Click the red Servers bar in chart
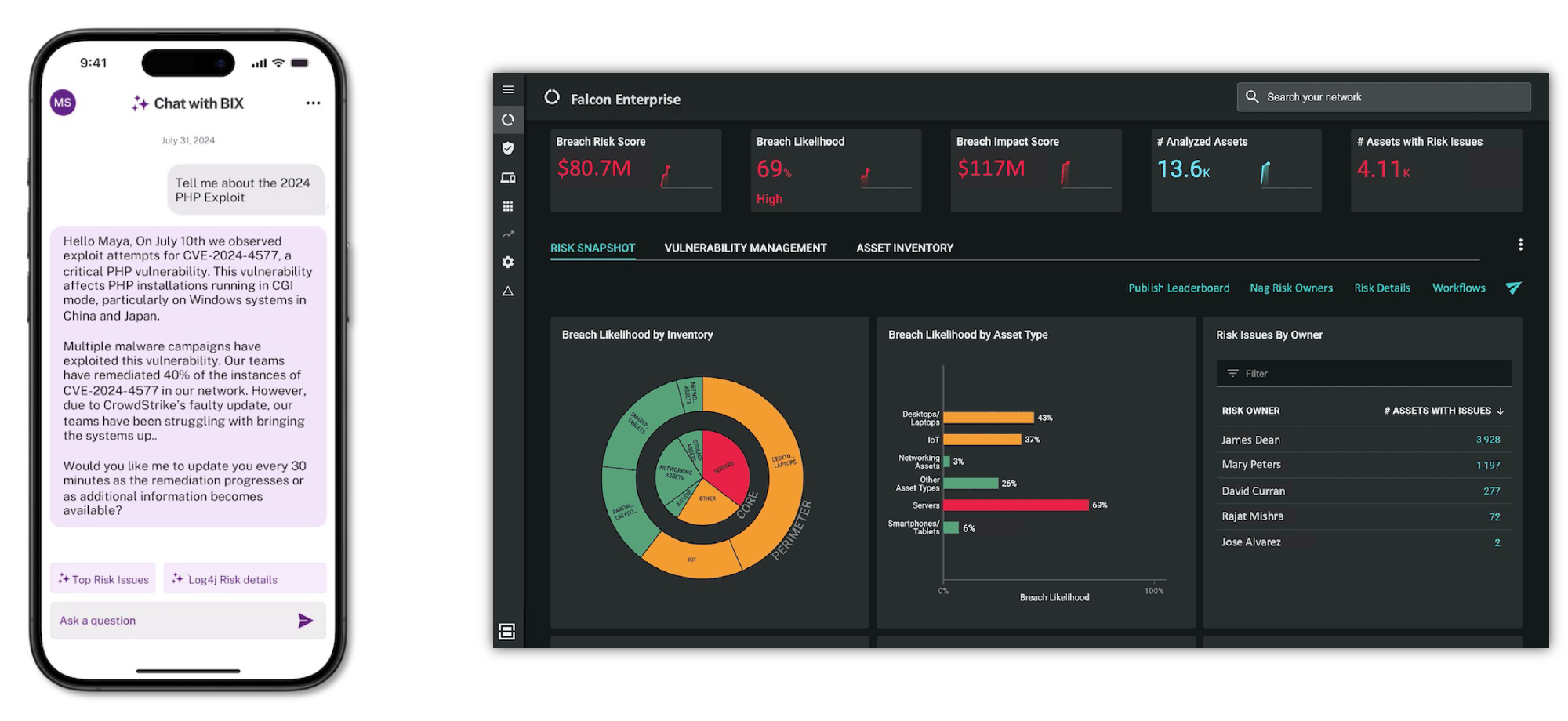This screenshot has width=1568, height=721. (x=1015, y=505)
